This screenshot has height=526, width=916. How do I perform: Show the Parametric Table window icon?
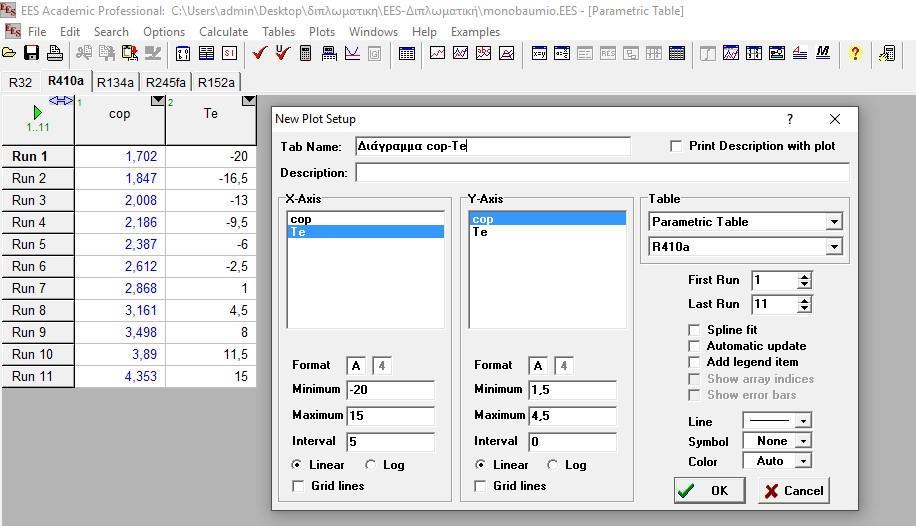click(x=676, y=54)
